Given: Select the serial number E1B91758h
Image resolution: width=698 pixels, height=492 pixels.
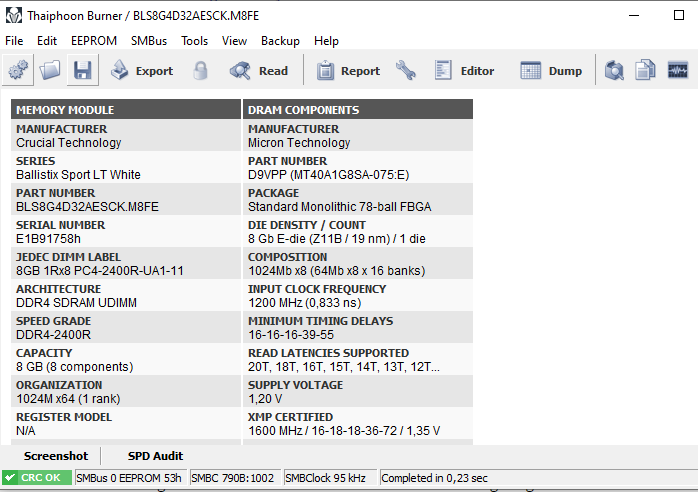Looking at the screenshot, I should (x=49, y=239).
